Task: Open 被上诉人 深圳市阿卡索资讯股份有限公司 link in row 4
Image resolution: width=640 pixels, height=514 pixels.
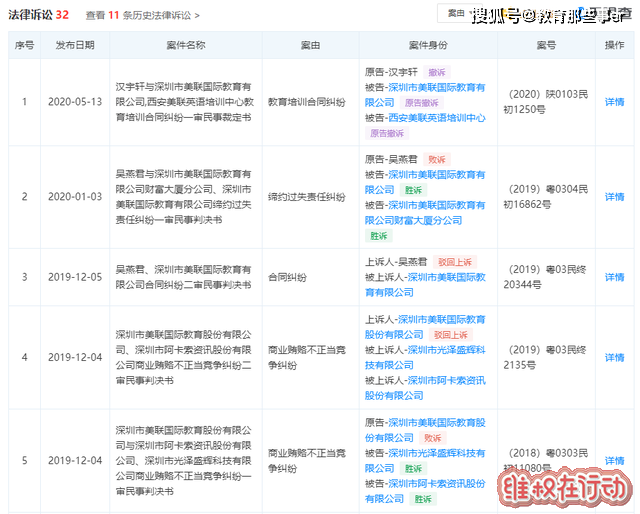Action: click(x=425, y=388)
